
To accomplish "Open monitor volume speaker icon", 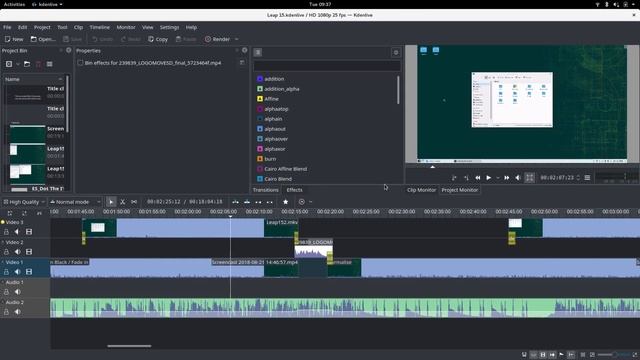I will 518,178.
